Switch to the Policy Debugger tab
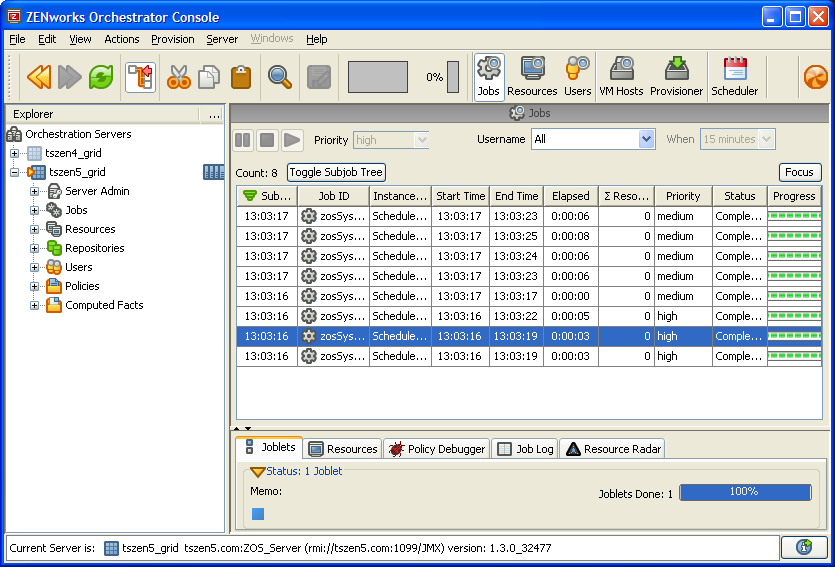Screen dimensions: 835x567 click(x=437, y=449)
